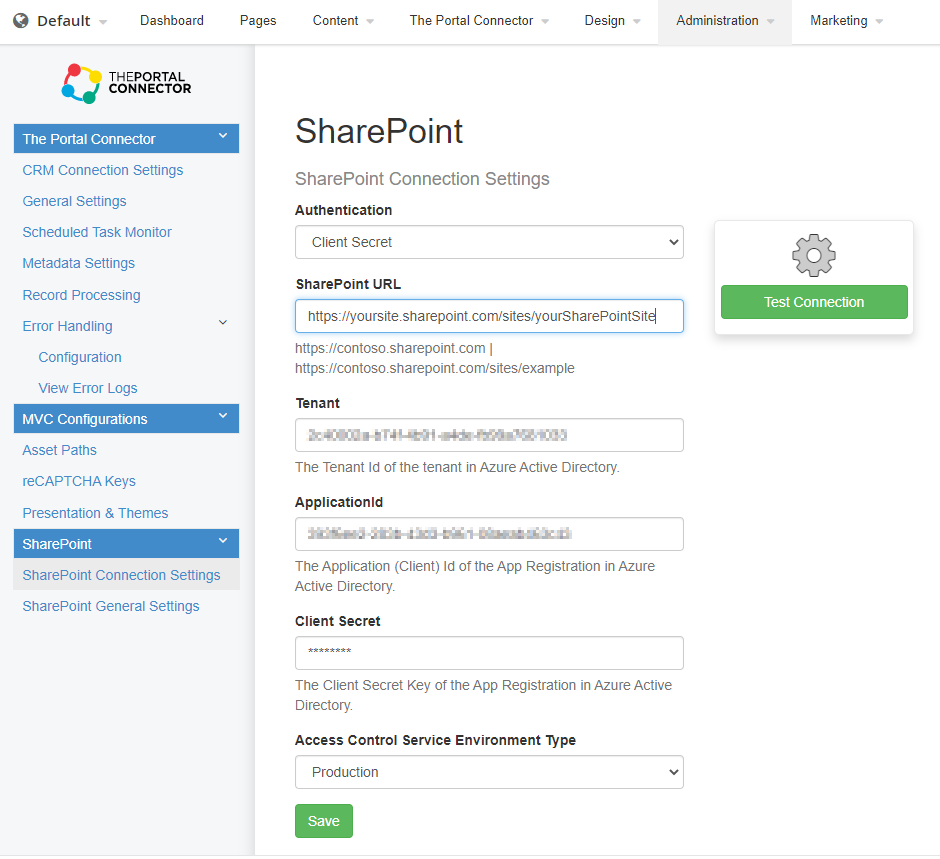Expand the Marketing menu
The width and height of the screenshot is (940, 859).
pos(846,21)
